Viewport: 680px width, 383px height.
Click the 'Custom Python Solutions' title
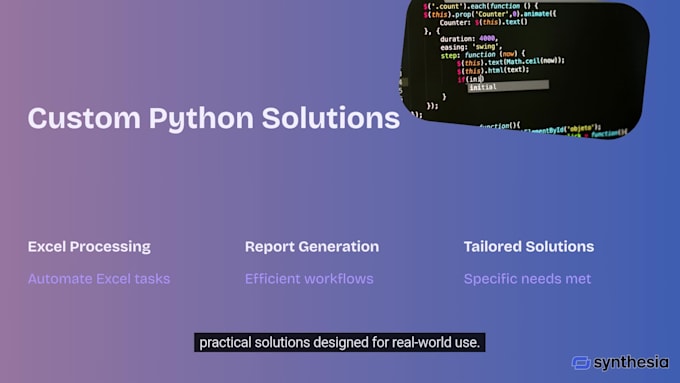click(213, 118)
